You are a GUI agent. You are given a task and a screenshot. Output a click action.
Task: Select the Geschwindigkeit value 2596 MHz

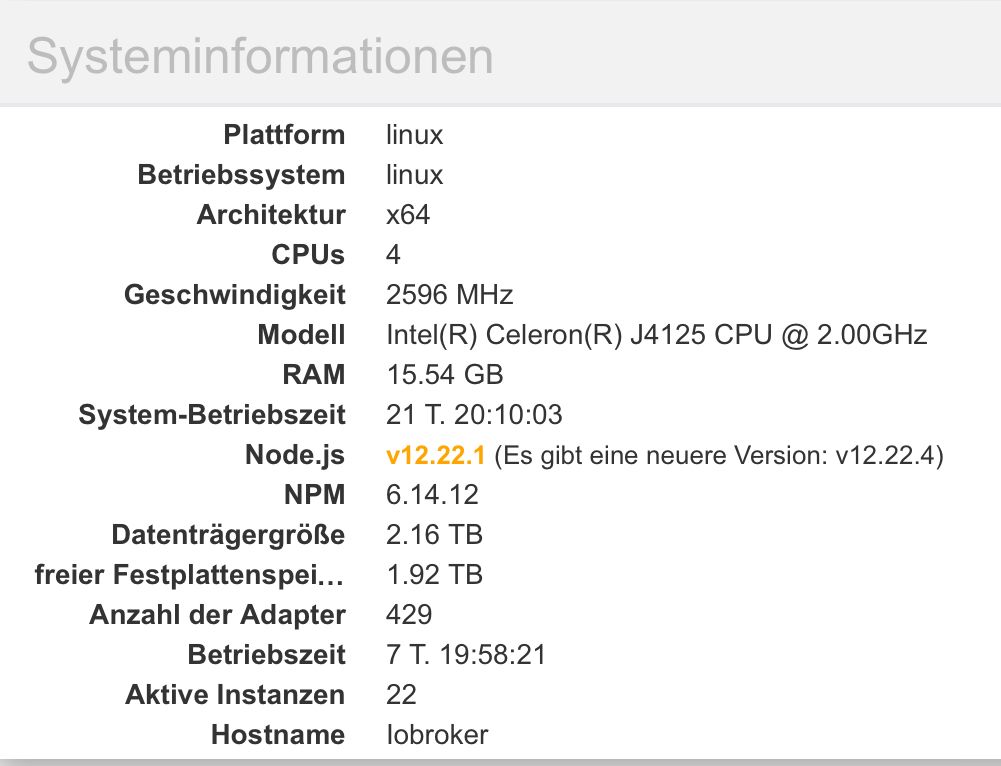coord(449,295)
